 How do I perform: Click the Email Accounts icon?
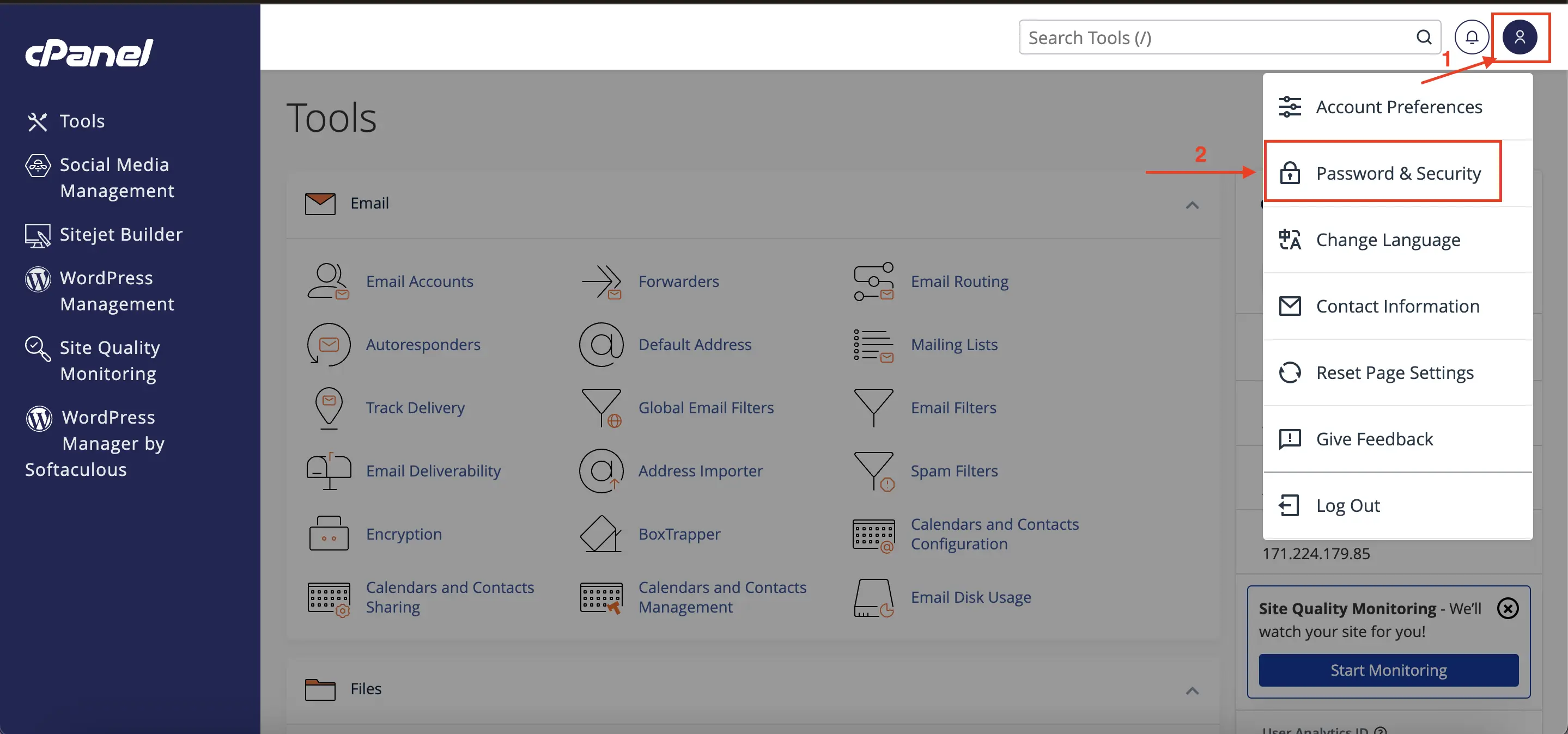328,281
